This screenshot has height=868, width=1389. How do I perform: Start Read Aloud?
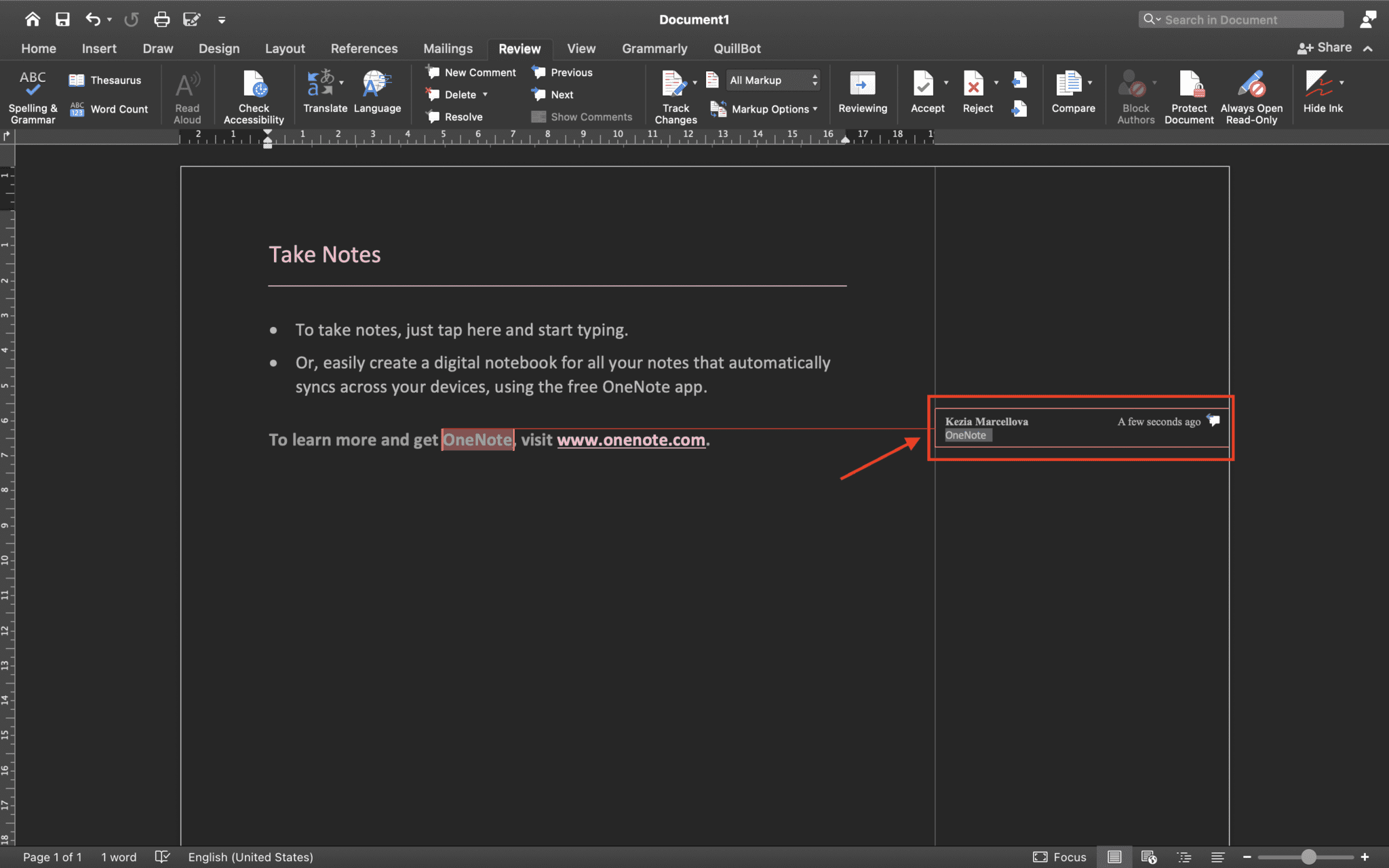pos(187,95)
